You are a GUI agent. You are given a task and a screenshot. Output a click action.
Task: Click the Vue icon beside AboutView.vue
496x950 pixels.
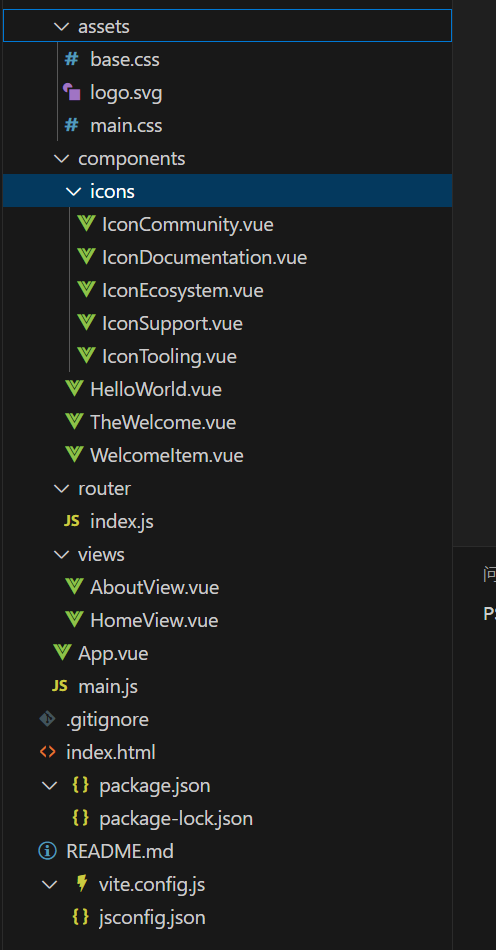click(x=74, y=586)
